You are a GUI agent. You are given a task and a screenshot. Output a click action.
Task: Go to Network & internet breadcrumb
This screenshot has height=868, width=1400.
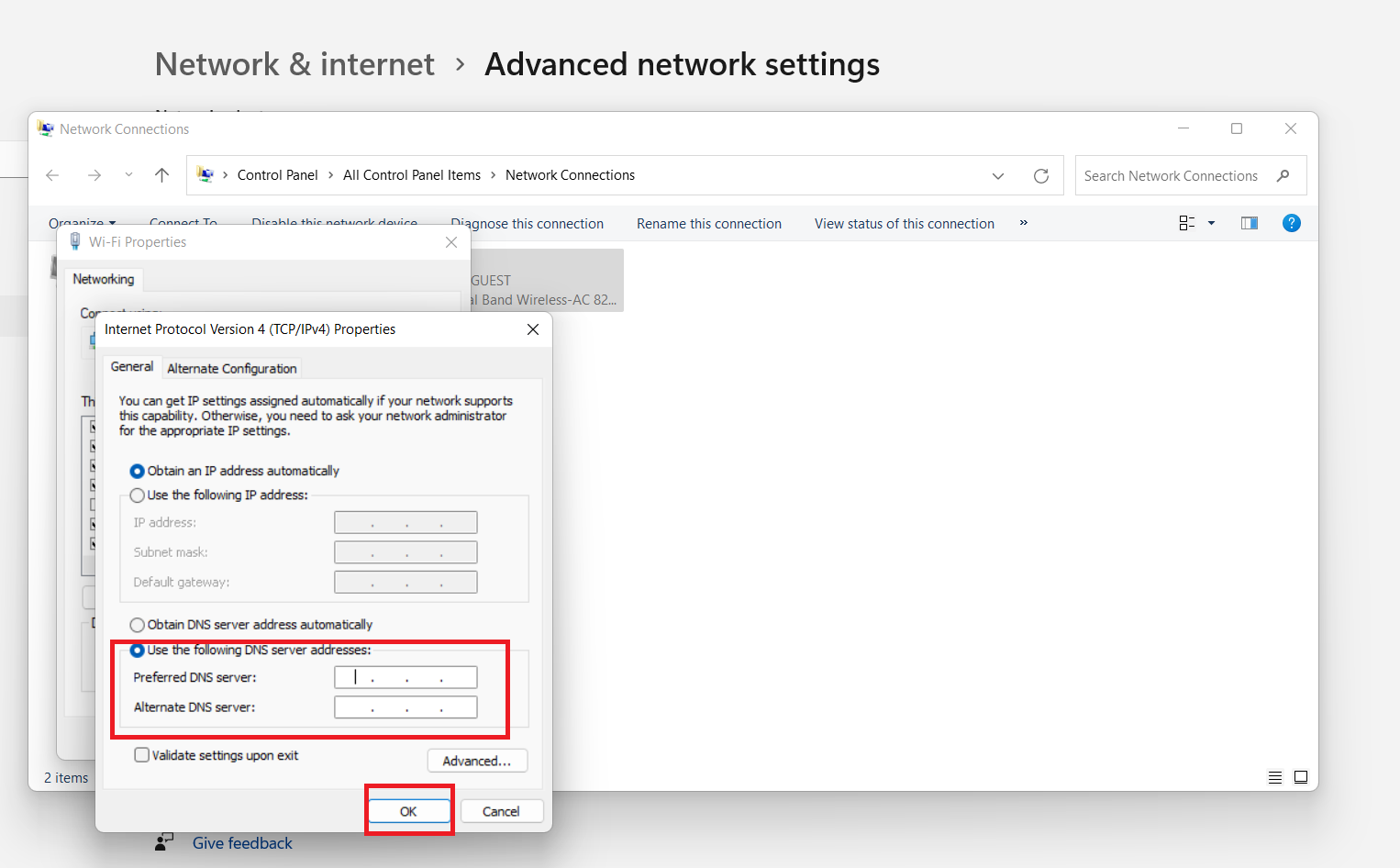coord(294,64)
